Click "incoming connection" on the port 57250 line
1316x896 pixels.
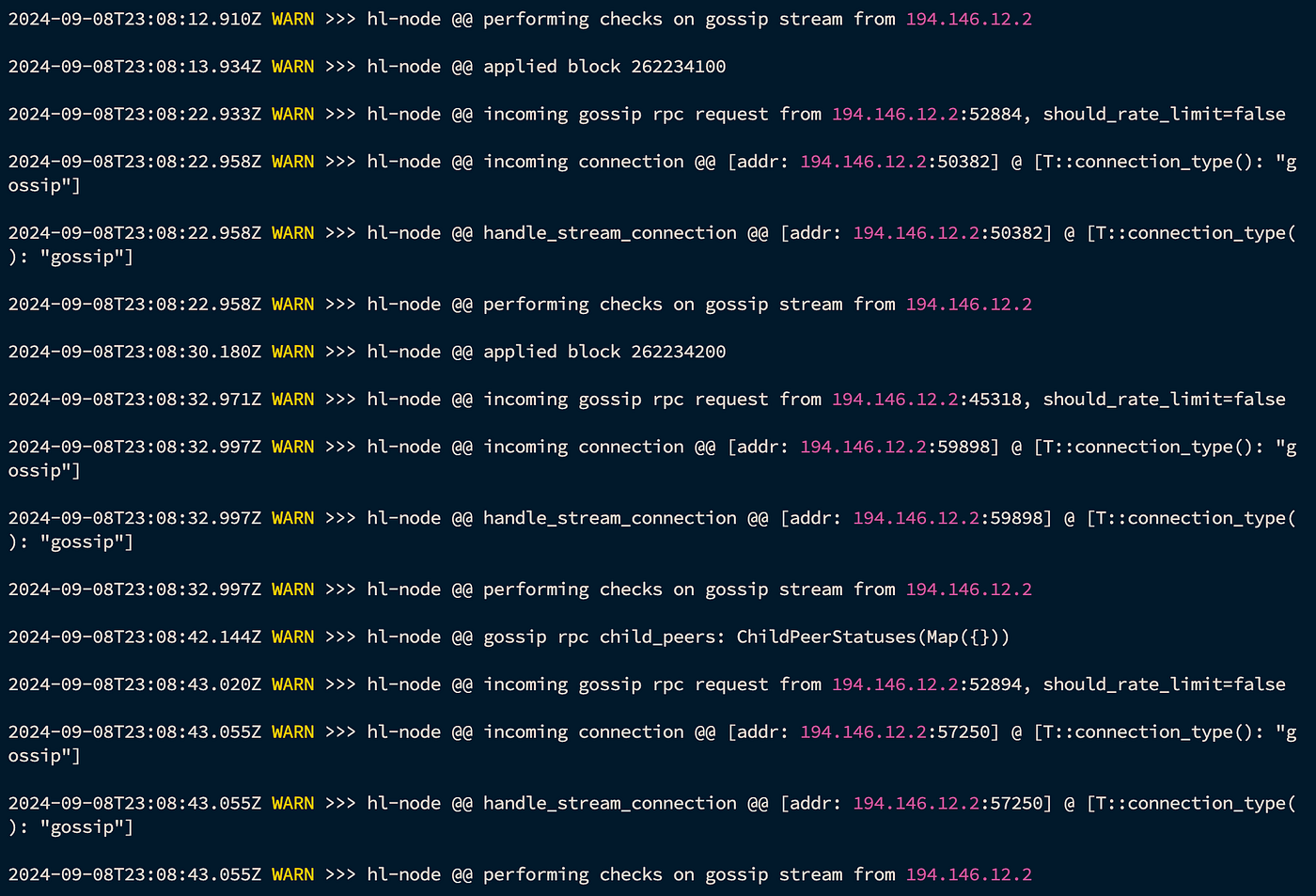584,732
